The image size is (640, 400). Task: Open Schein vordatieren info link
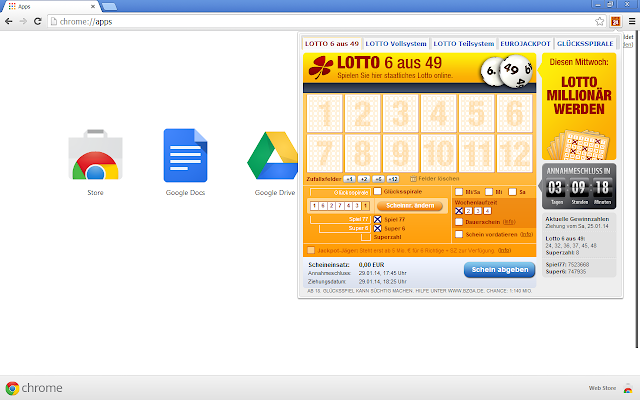527,234
